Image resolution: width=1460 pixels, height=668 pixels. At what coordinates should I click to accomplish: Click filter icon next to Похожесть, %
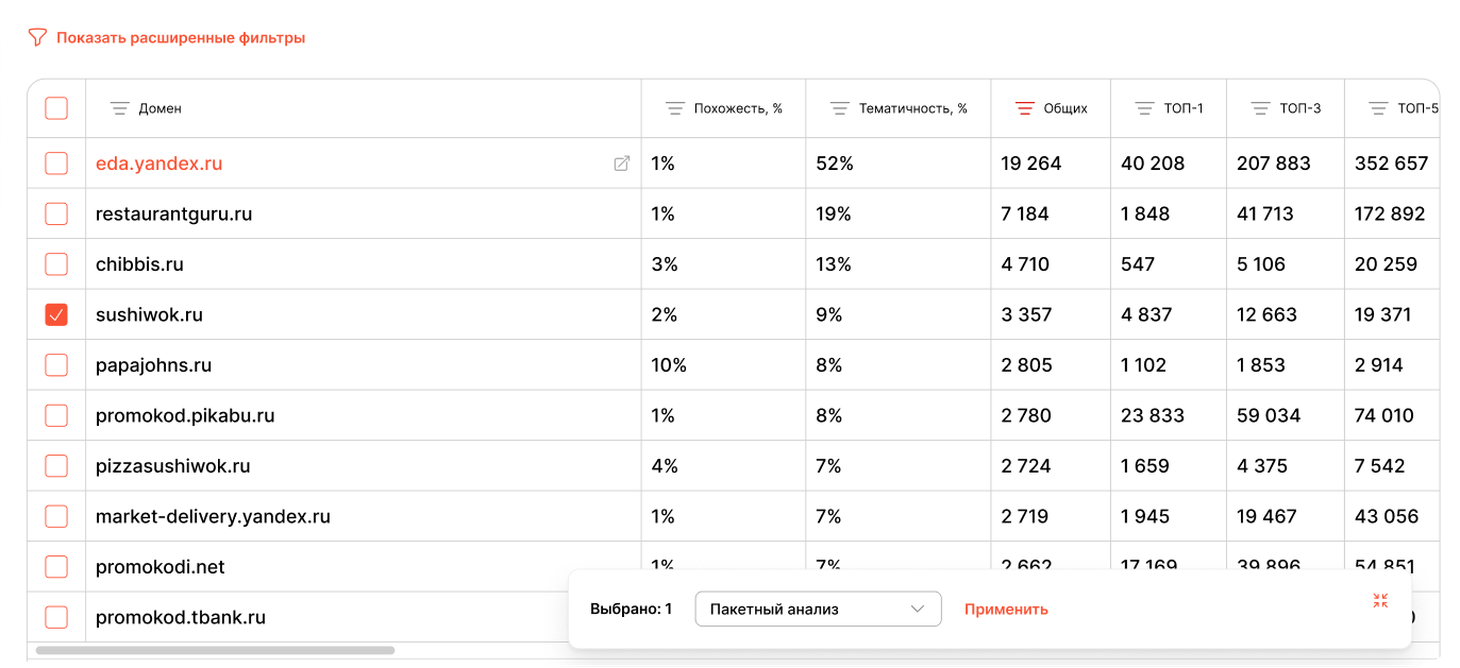pyautogui.click(x=675, y=108)
